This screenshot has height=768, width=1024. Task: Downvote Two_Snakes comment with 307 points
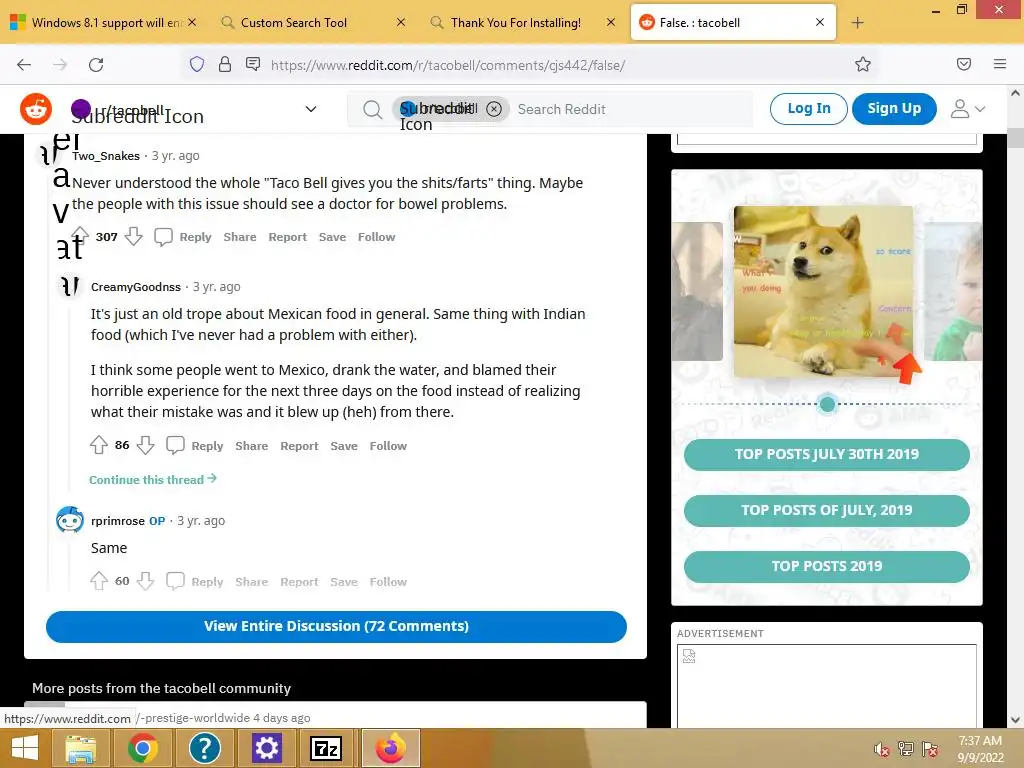(x=133, y=236)
